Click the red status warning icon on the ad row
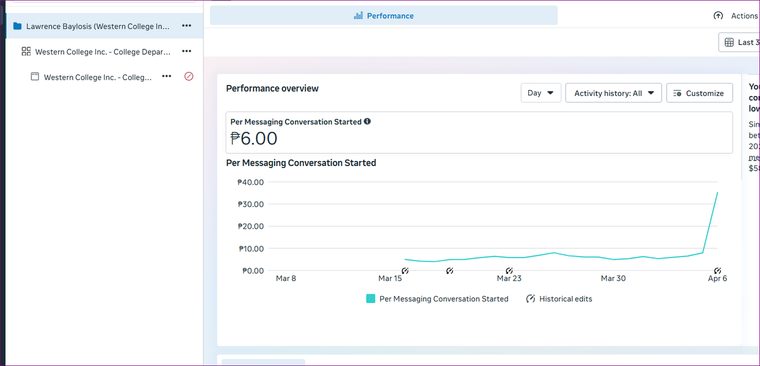 tap(189, 76)
